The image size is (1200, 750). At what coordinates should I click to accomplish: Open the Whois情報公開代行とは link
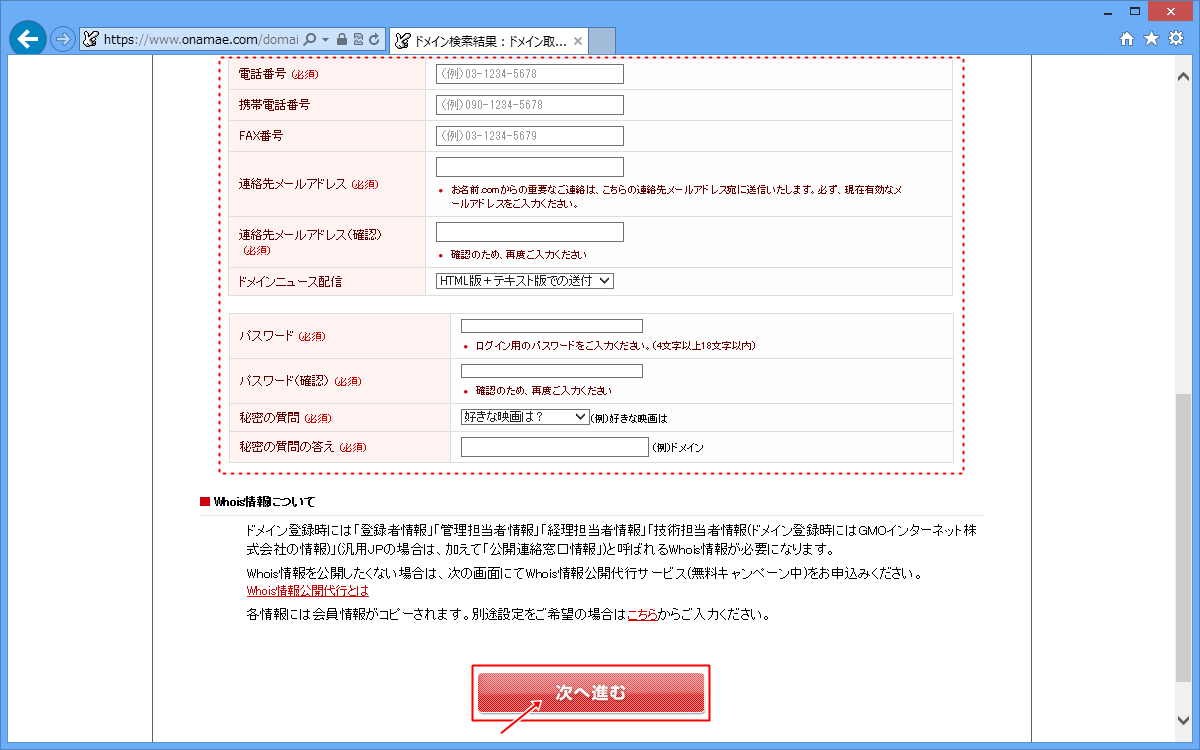click(308, 591)
